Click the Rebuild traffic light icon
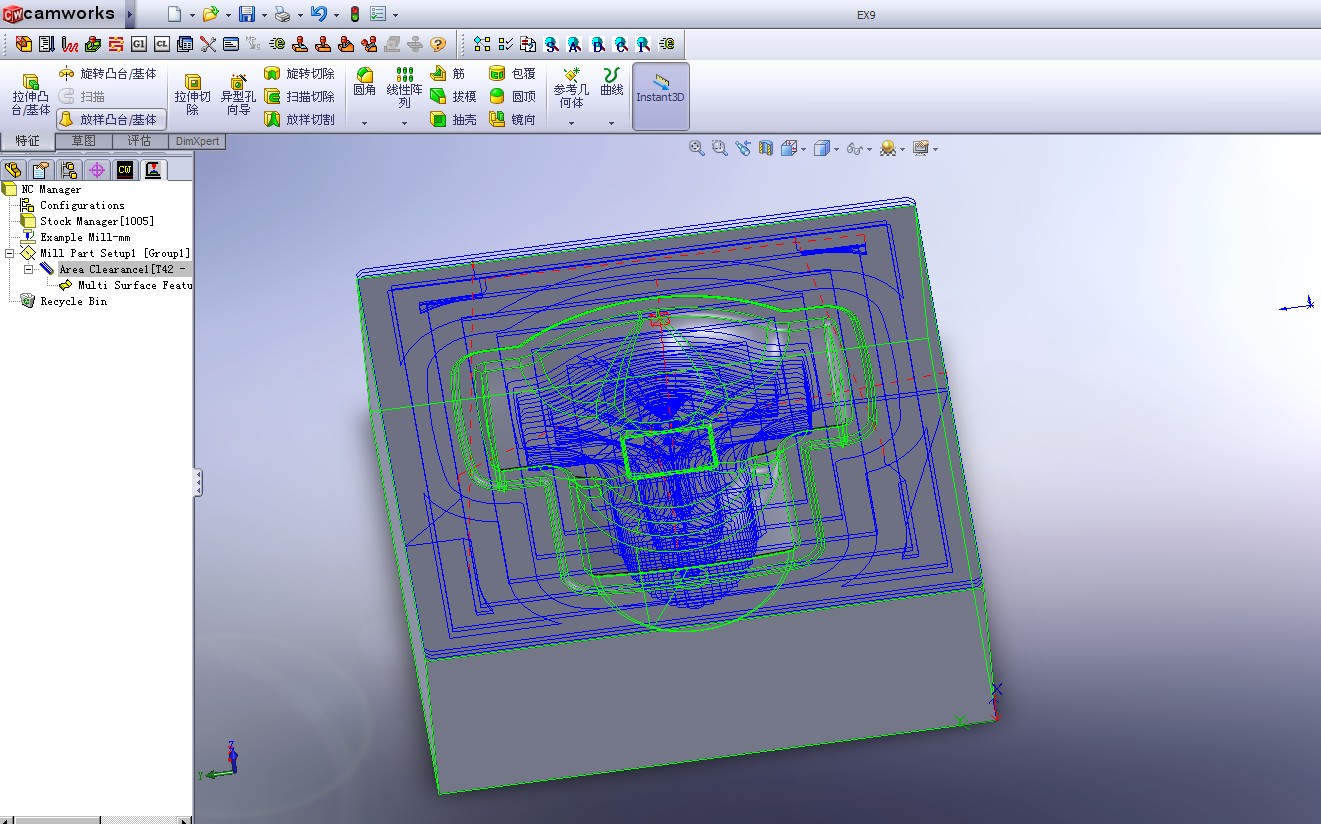This screenshot has width=1321, height=824. (x=355, y=14)
